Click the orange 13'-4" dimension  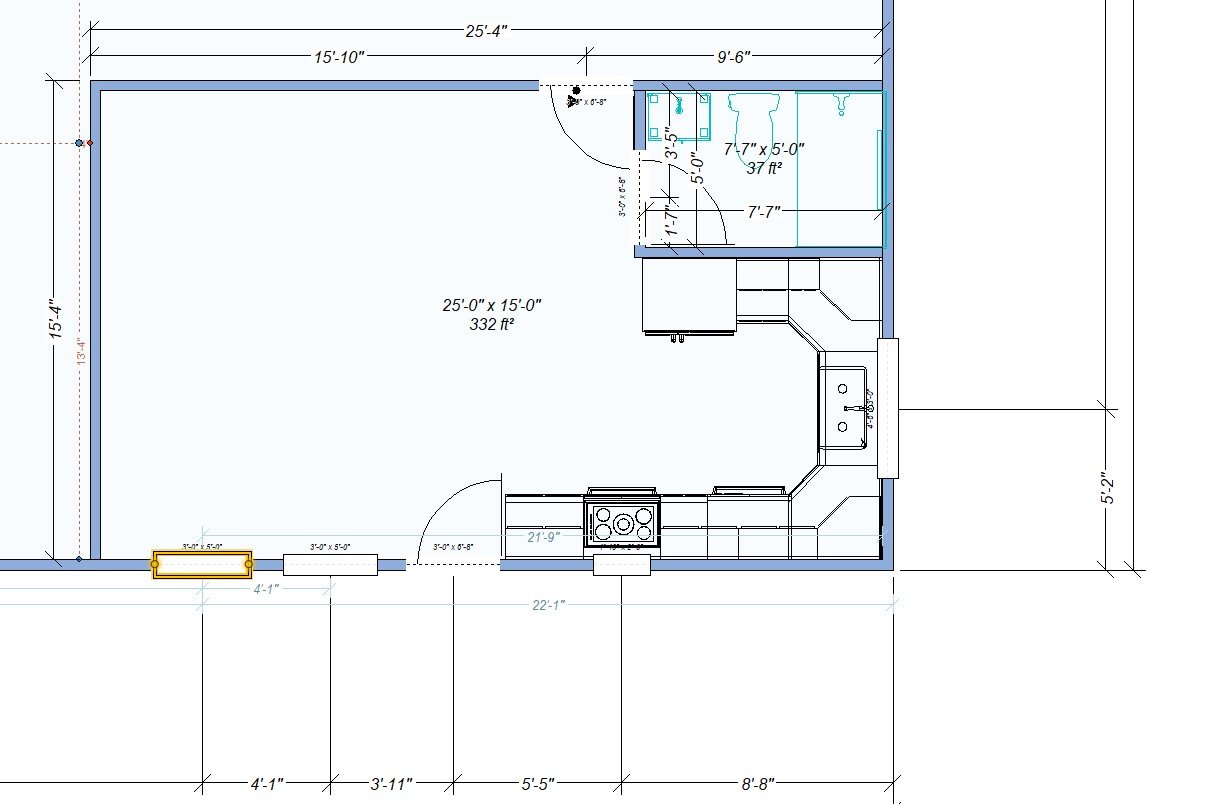point(80,351)
